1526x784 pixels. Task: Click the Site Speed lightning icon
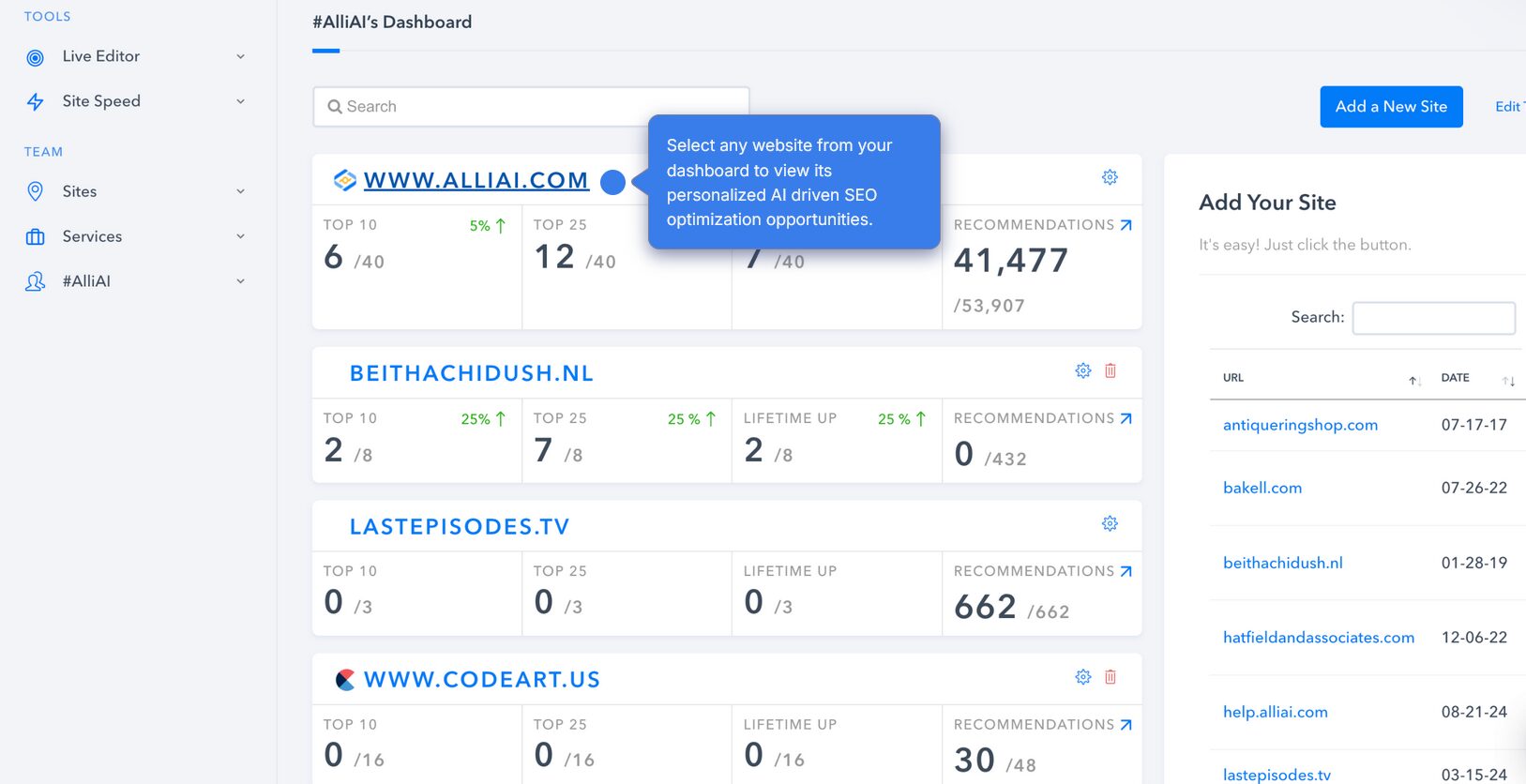(36, 101)
